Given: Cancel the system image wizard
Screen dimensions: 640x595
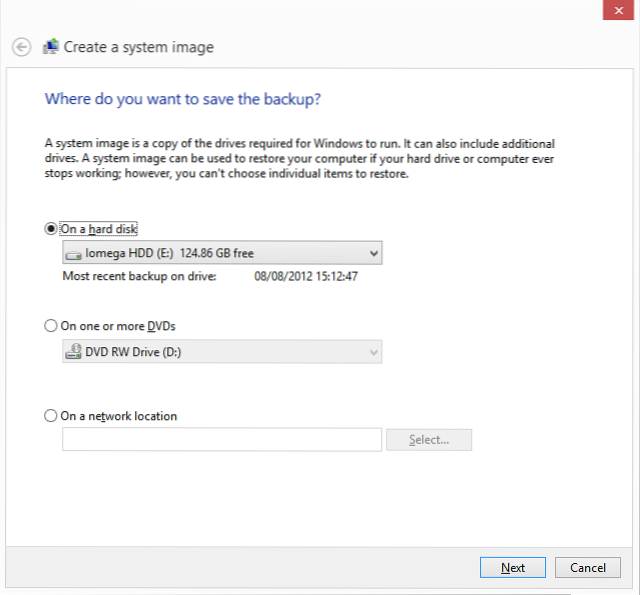Looking at the screenshot, I should [588, 568].
